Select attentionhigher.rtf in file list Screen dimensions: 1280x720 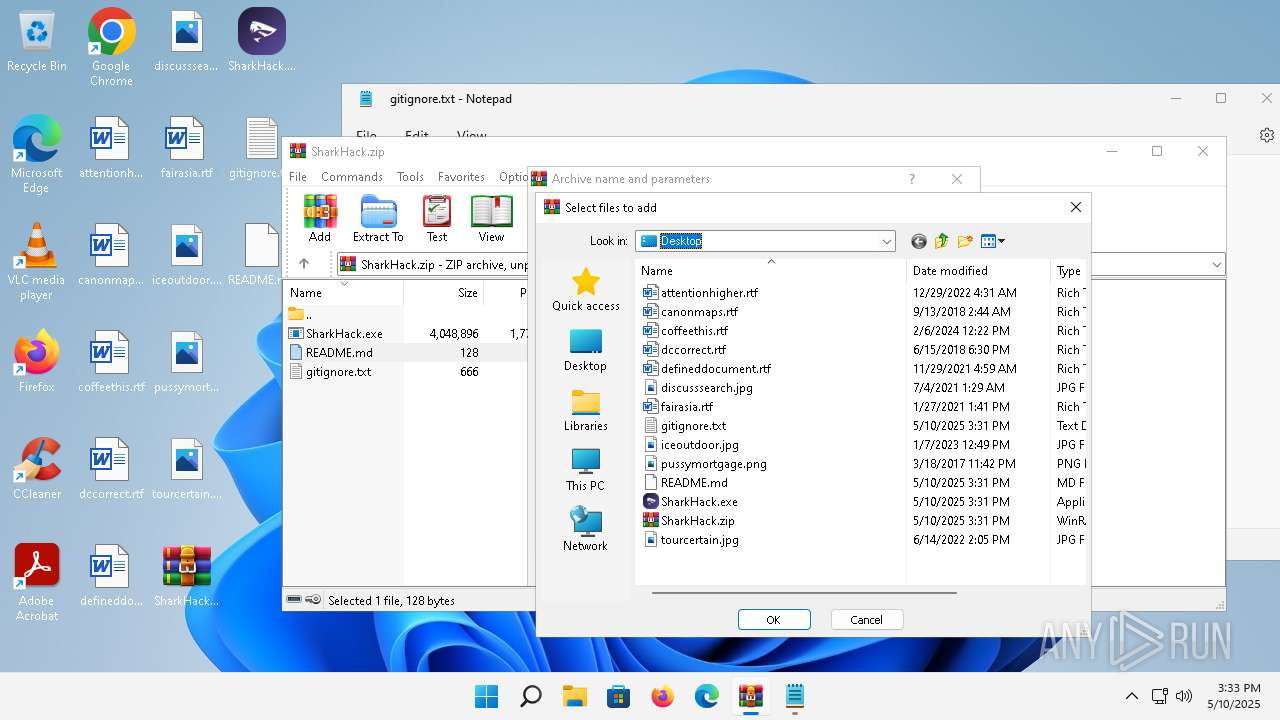click(x=709, y=293)
